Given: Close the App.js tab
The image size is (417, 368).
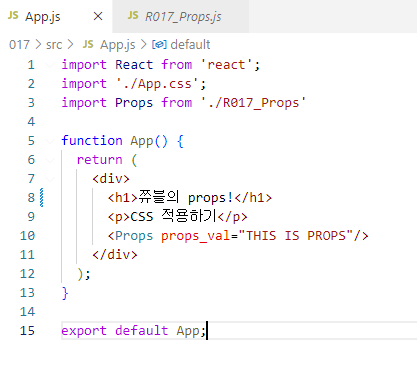Looking at the screenshot, I should tap(98, 16).
